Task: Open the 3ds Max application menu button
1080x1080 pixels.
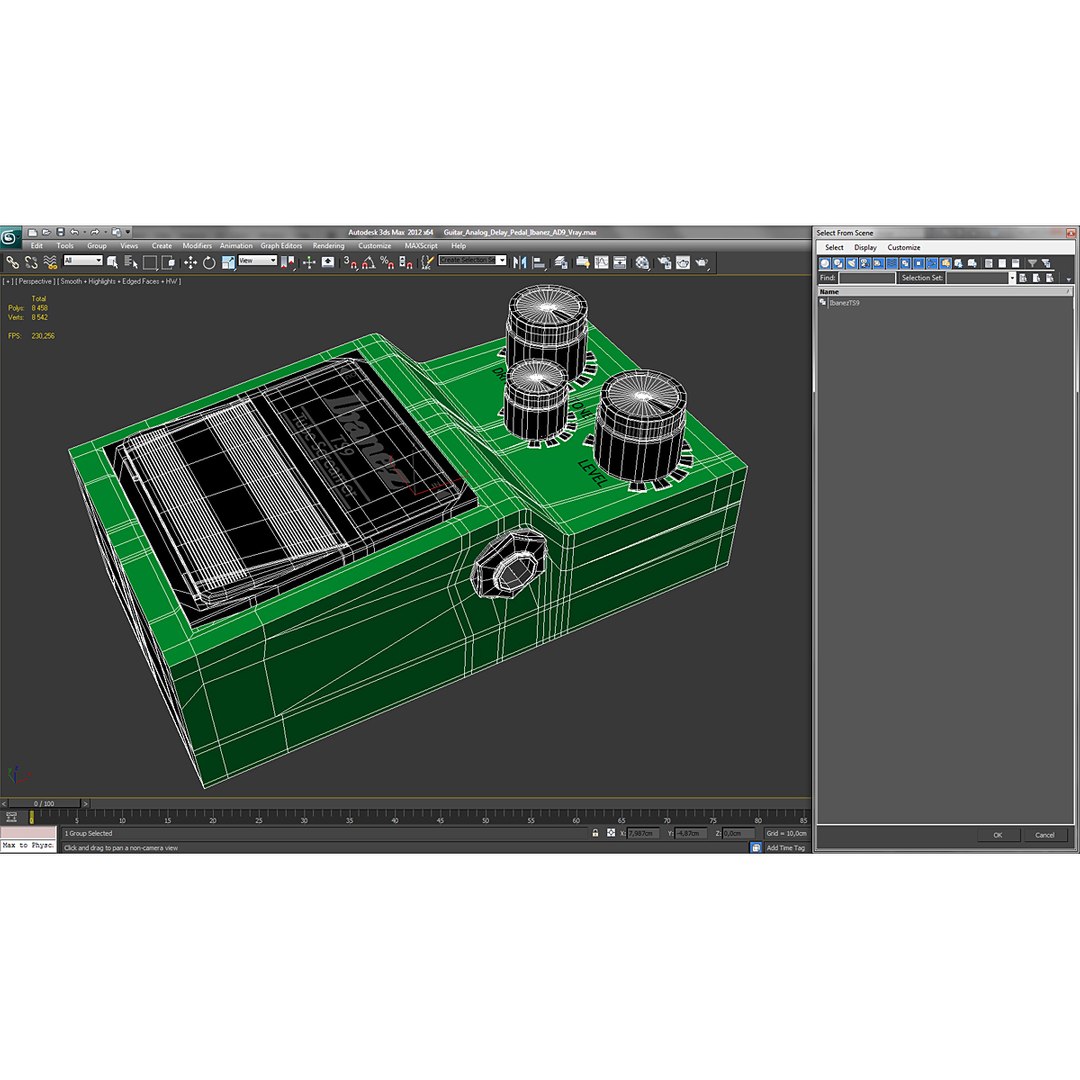Action: 10,237
